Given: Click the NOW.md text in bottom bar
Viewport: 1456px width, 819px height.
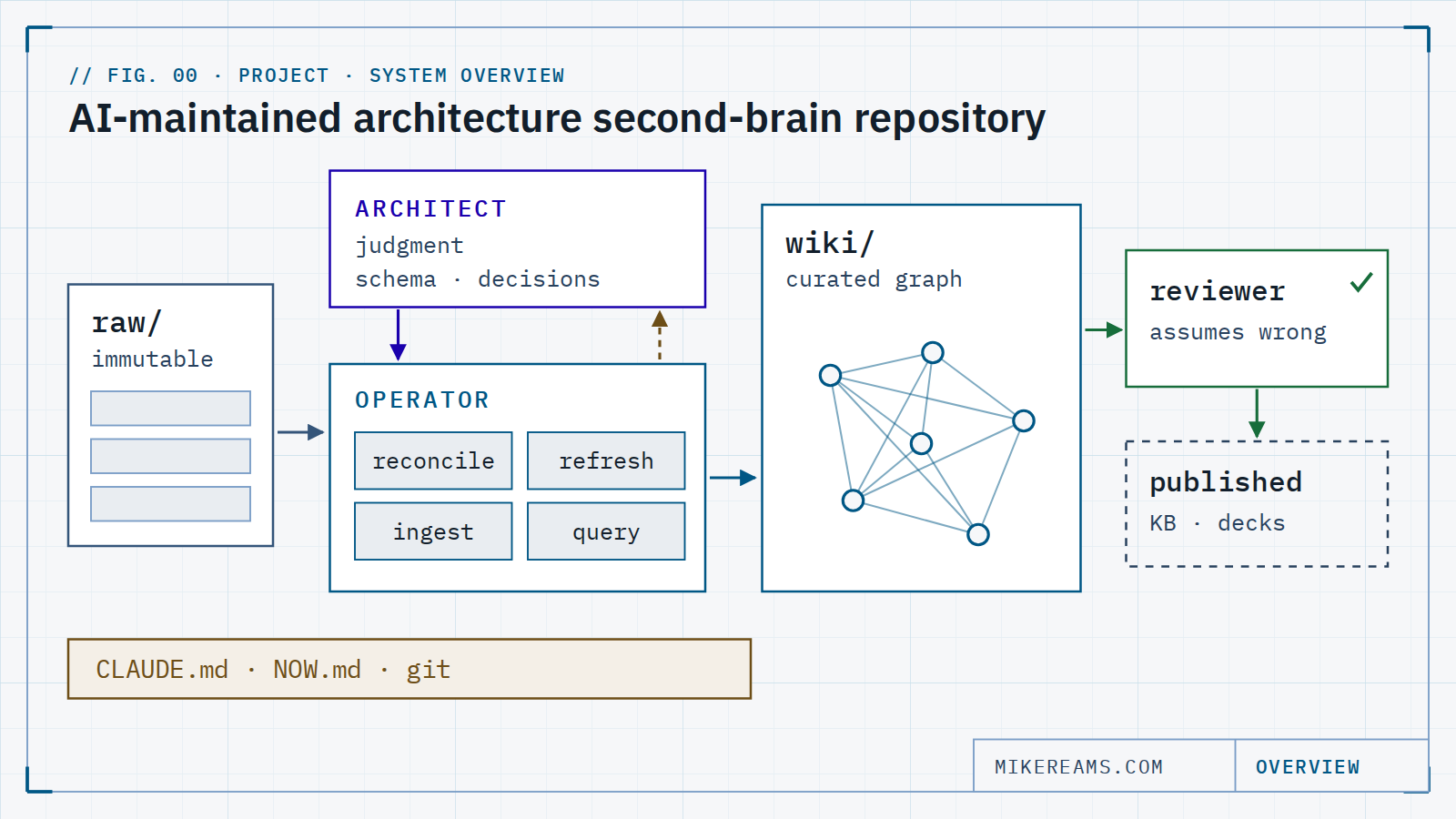Looking at the screenshot, I should pyautogui.click(x=317, y=670).
